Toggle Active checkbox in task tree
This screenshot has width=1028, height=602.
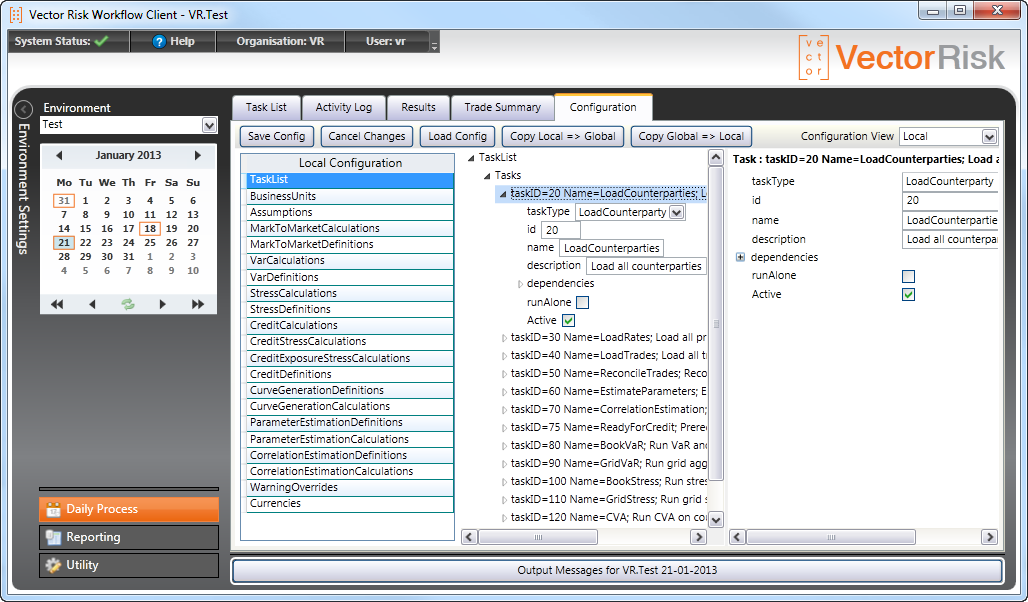point(568,321)
